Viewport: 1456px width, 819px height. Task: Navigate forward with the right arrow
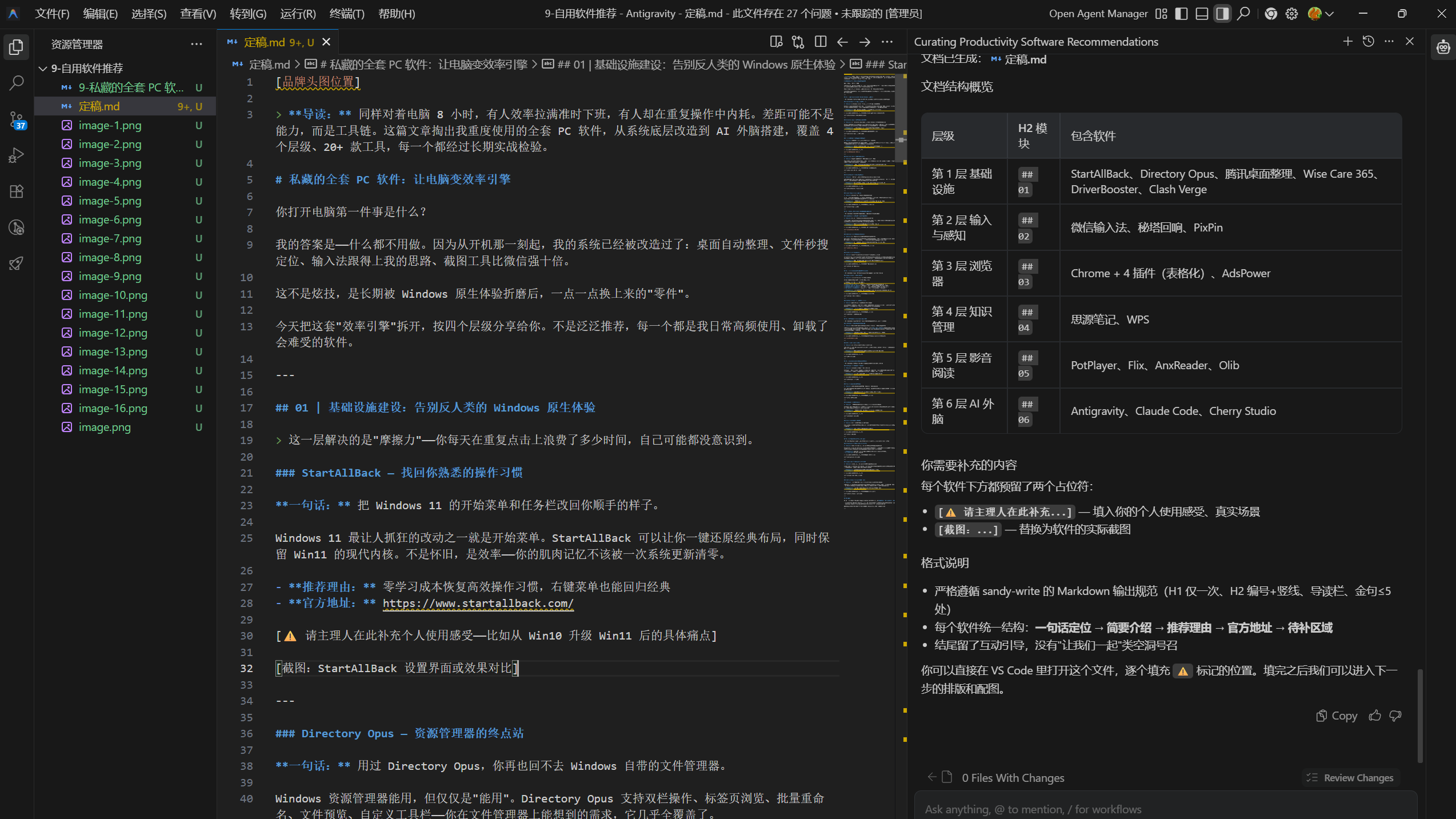click(x=865, y=42)
